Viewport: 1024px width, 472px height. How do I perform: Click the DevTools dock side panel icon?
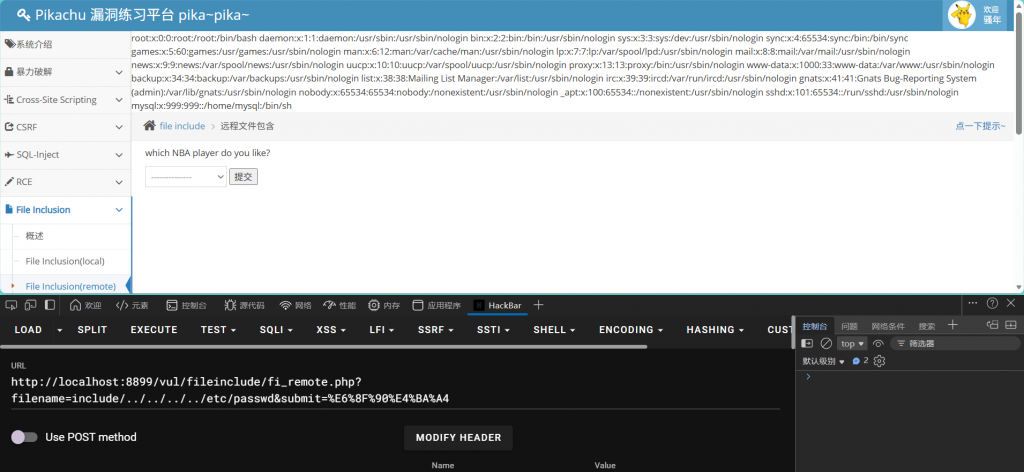coord(50,305)
